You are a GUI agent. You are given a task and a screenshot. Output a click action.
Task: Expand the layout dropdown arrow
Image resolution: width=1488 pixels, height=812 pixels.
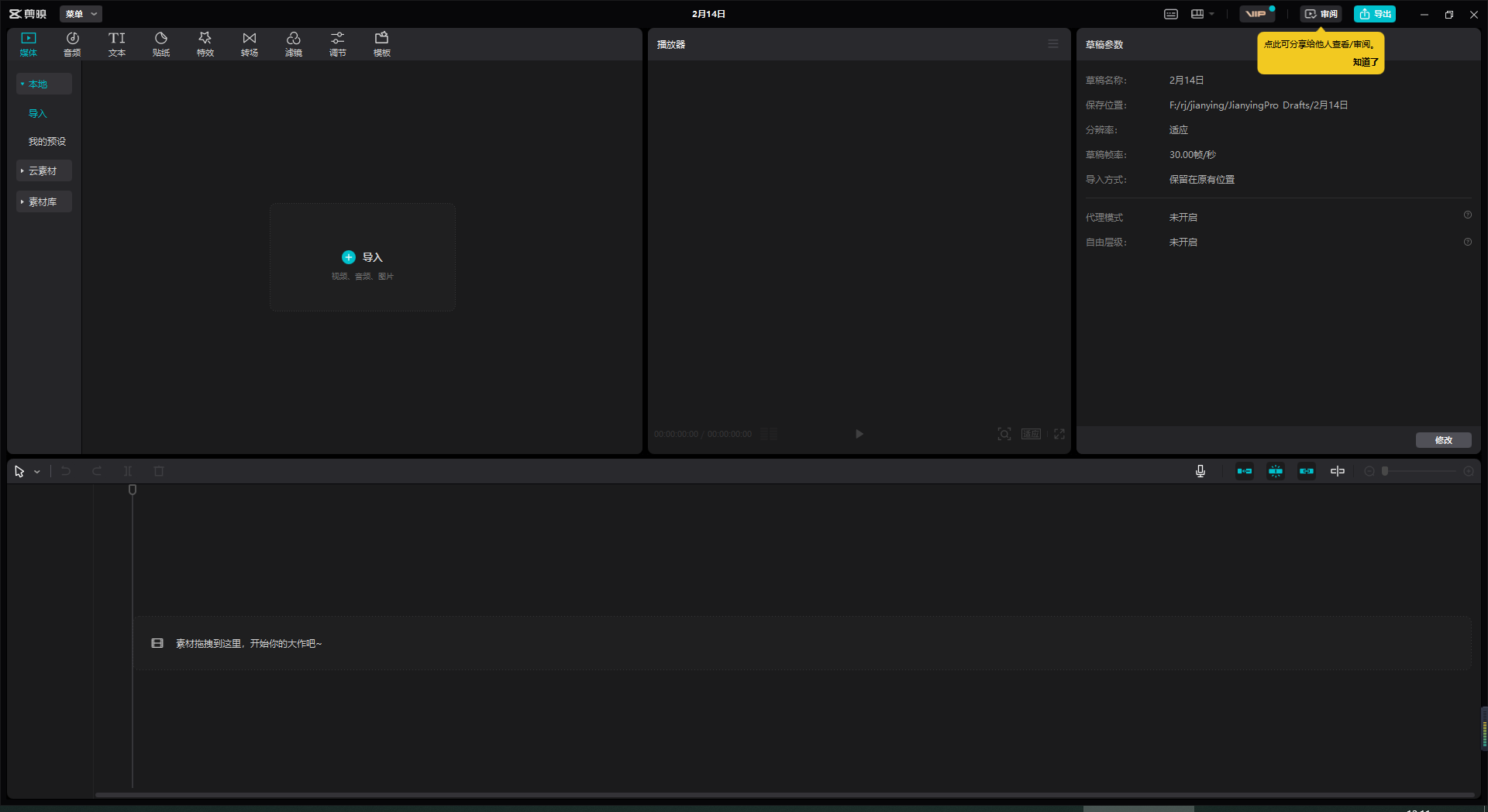point(1211,14)
